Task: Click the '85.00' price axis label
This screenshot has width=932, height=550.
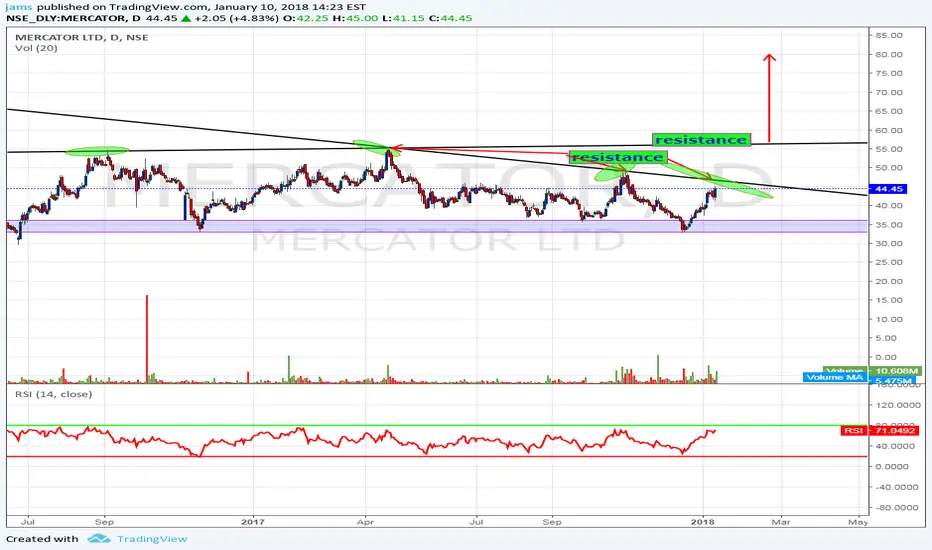Action: 889,36
